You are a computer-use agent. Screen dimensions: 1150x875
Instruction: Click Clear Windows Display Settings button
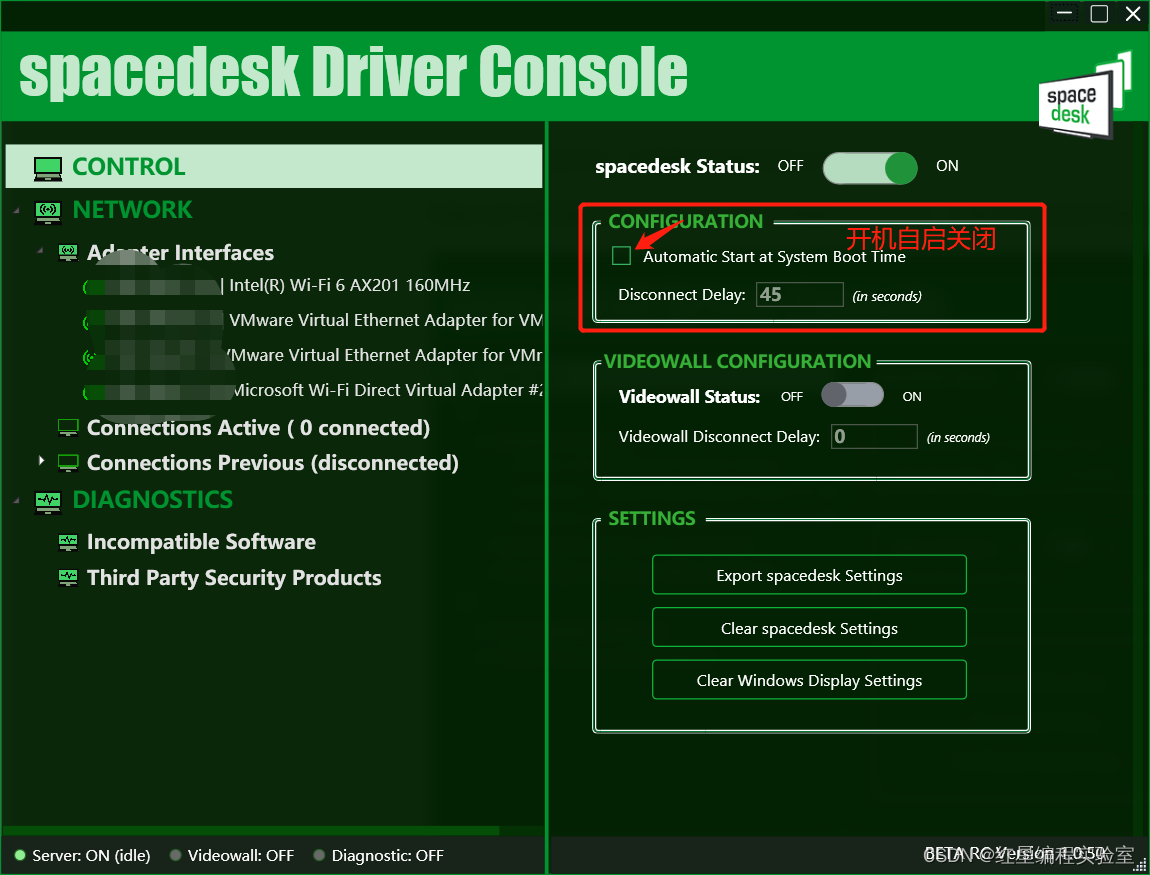[809, 681]
